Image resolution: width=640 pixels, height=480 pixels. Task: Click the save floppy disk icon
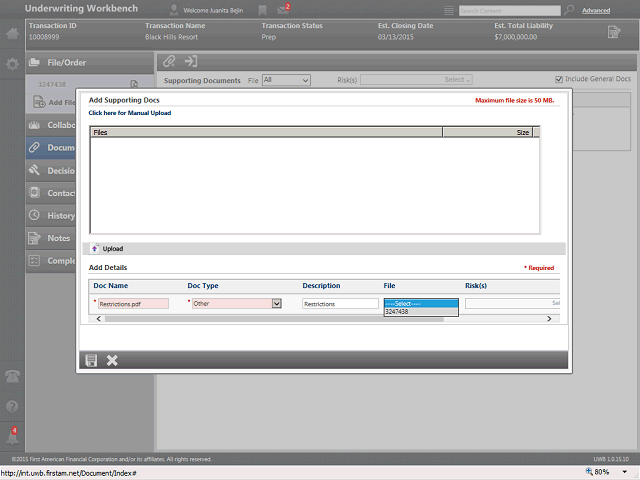point(91,360)
